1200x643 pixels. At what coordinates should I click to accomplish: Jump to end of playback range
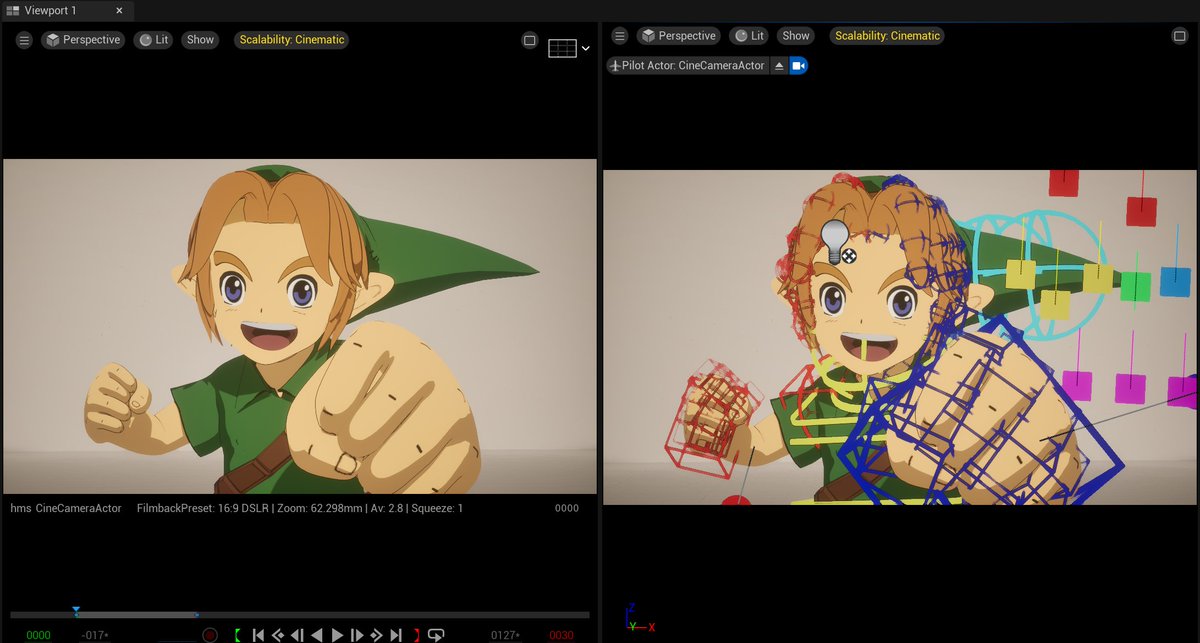(x=396, y=635)
